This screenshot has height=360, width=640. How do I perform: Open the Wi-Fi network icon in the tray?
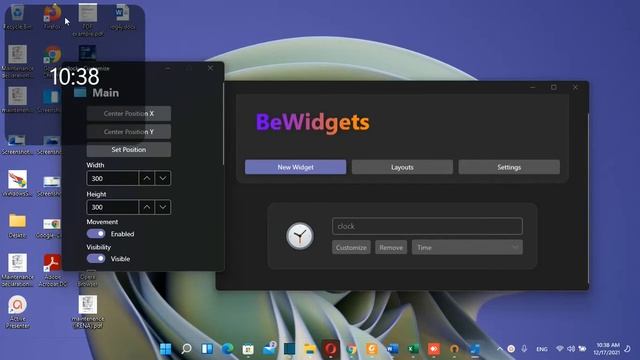(x=560, y=349)
